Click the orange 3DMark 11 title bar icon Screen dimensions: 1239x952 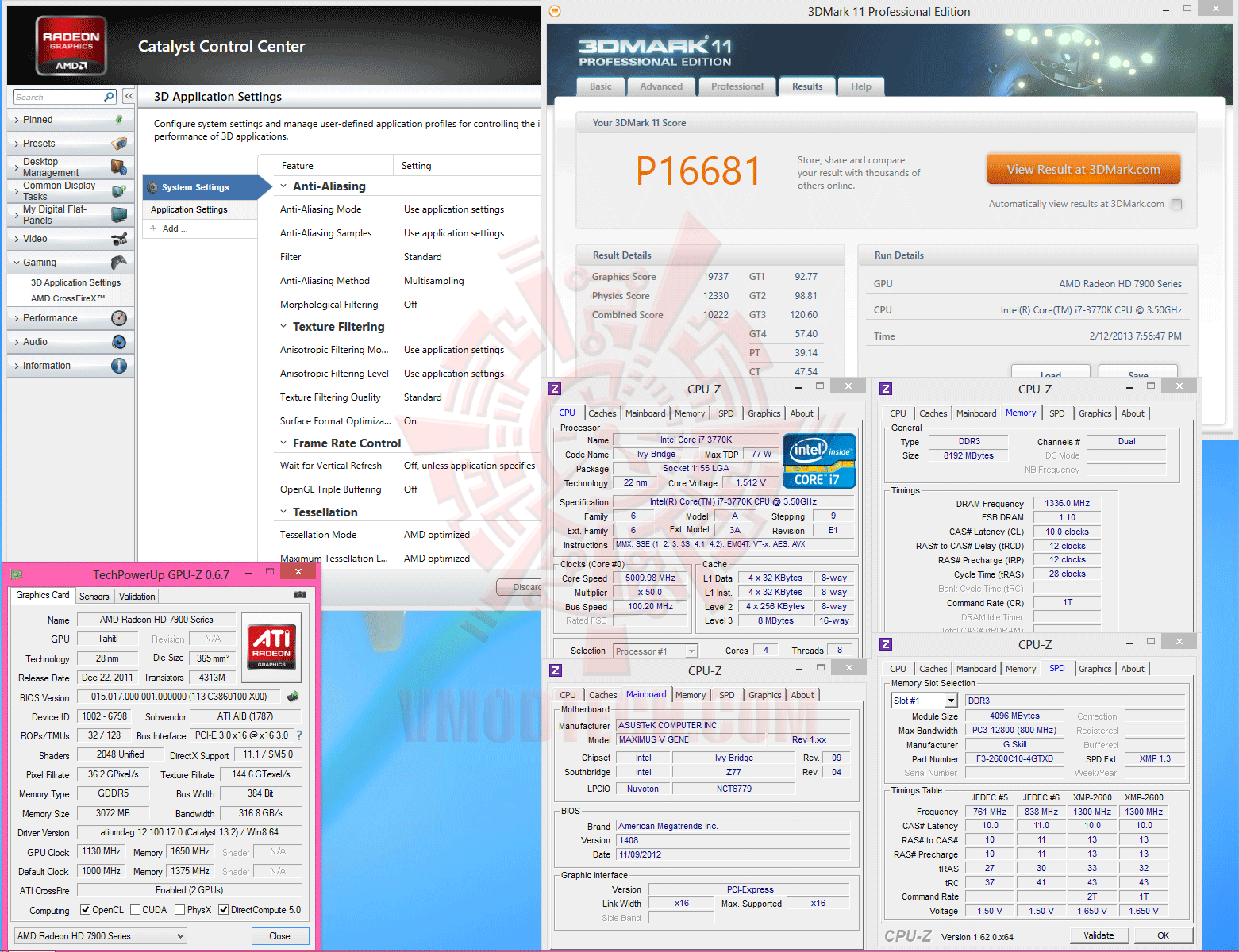coord(555,11)
